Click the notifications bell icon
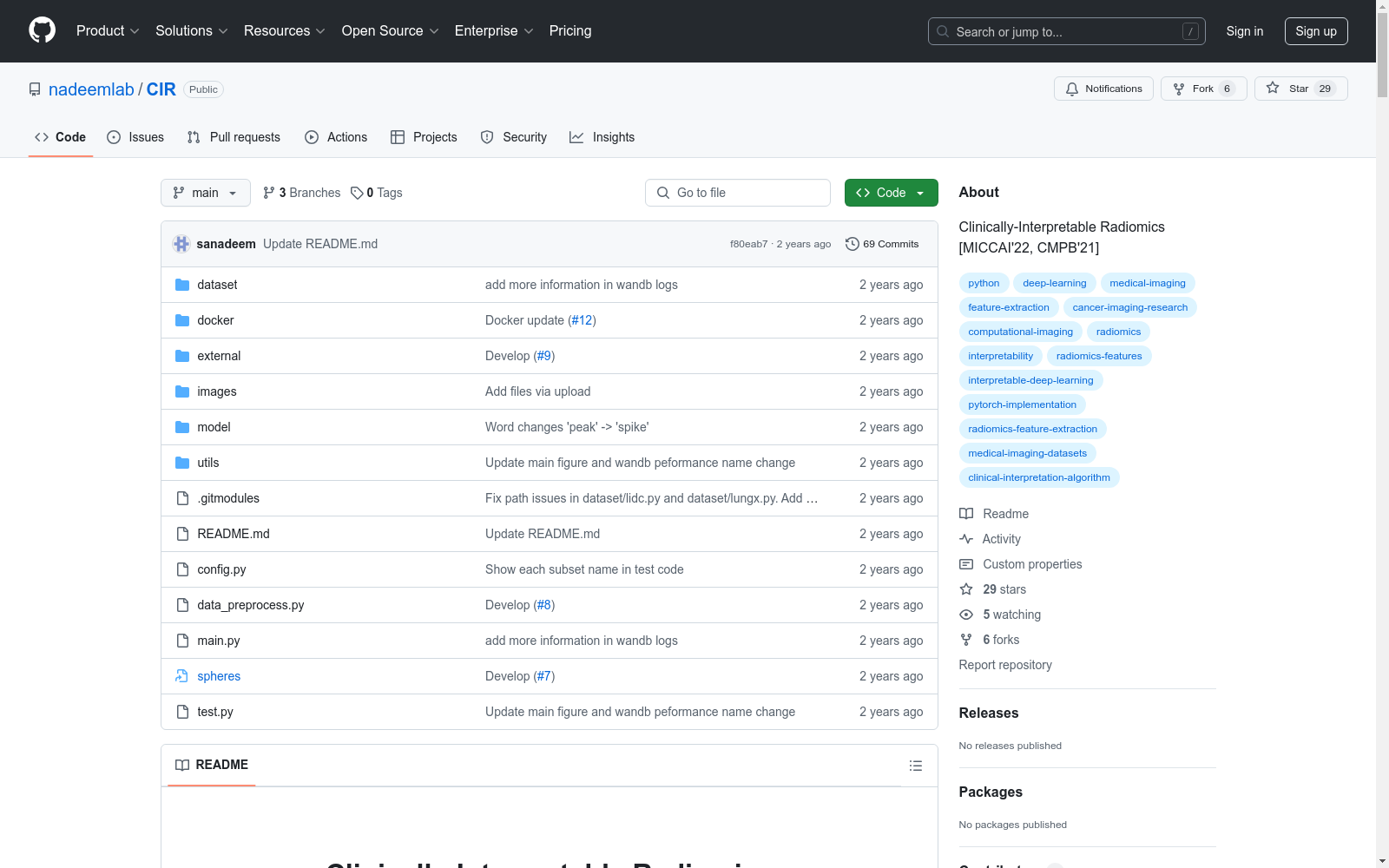Screen dimensions: 1389x868 pyautogui.click(x=1072, y=89)
